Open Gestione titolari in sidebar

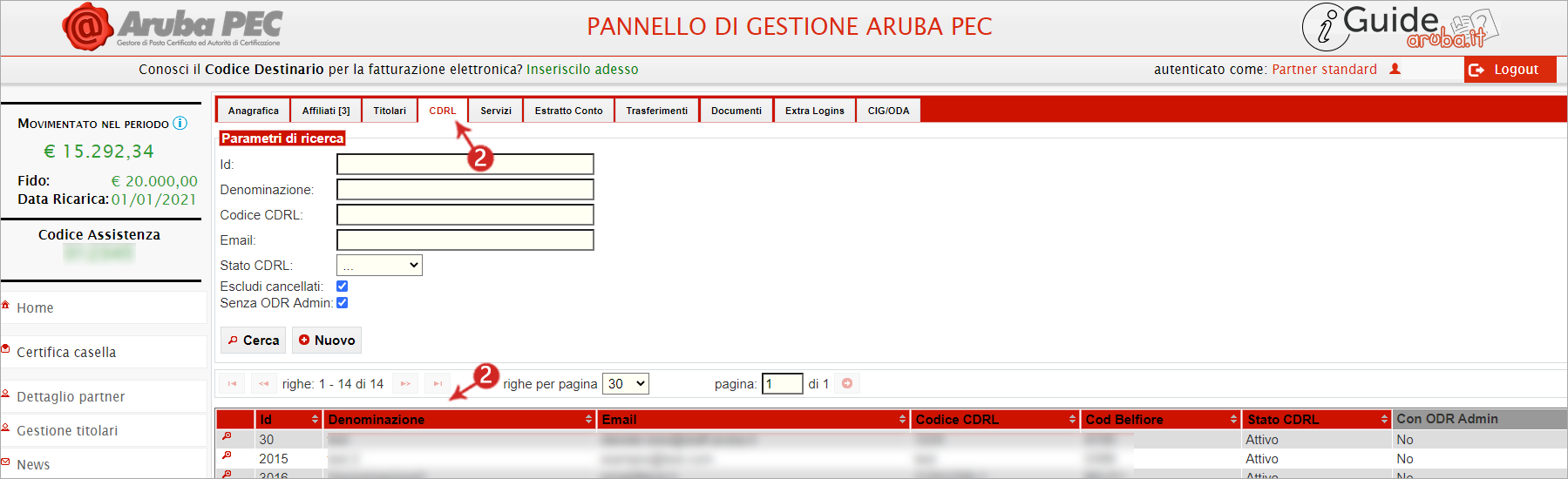[x=67, y=430]
